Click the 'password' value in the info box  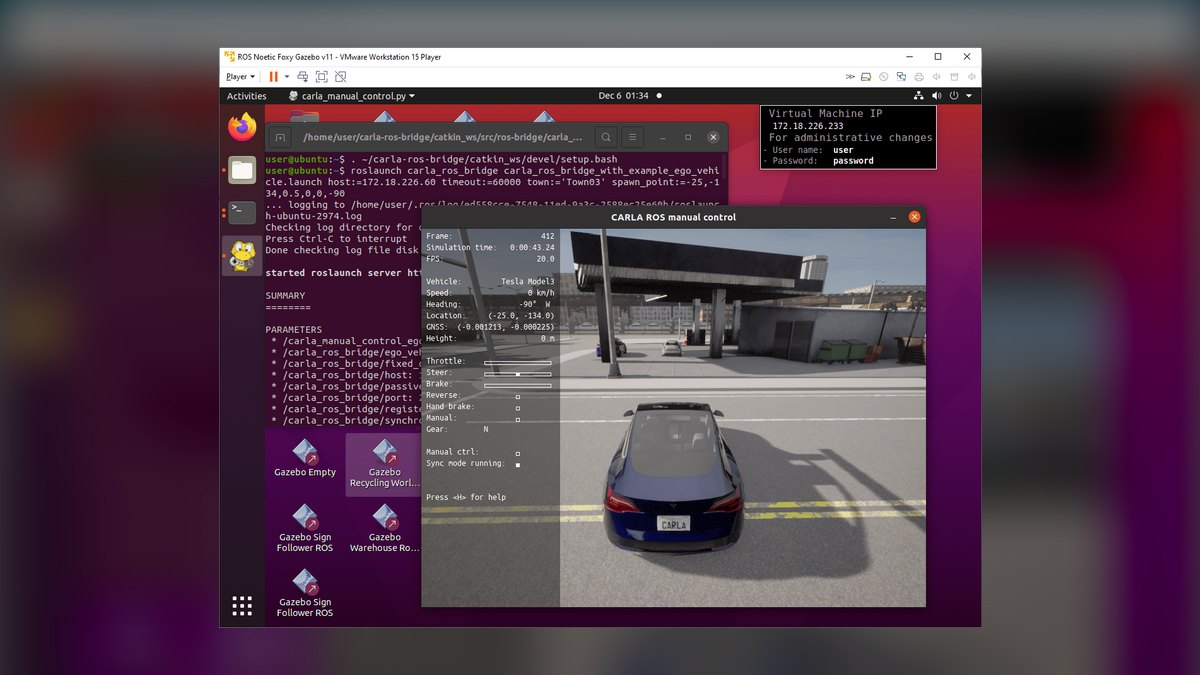pos(853,160)
